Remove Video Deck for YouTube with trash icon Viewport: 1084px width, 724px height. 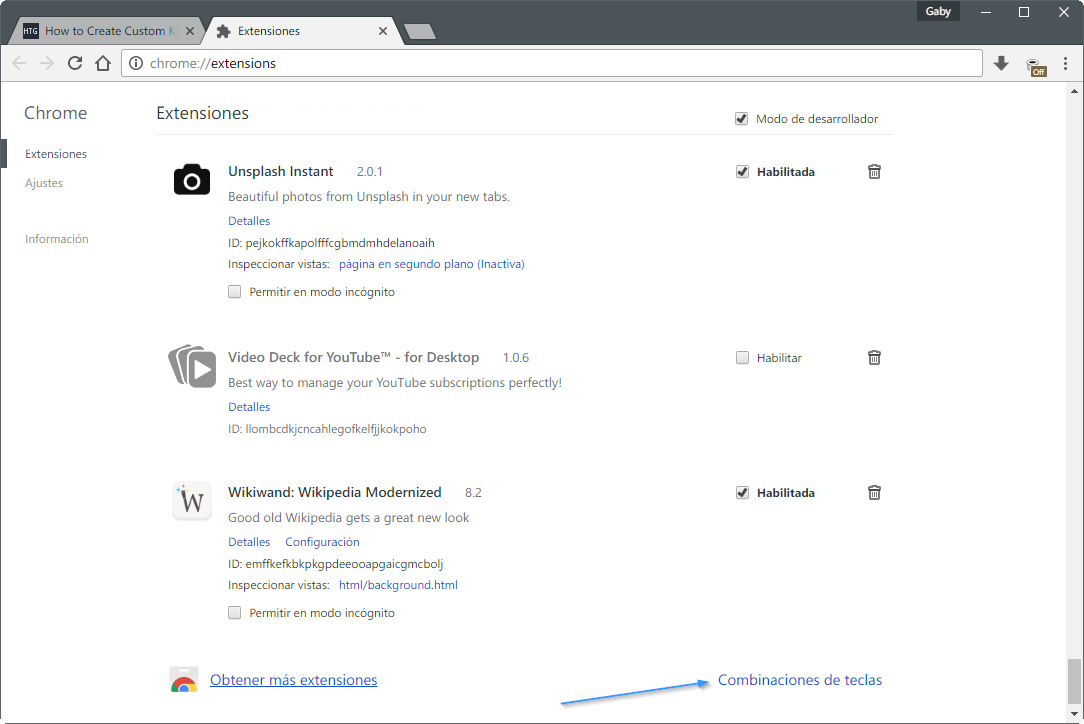[874, 358]
